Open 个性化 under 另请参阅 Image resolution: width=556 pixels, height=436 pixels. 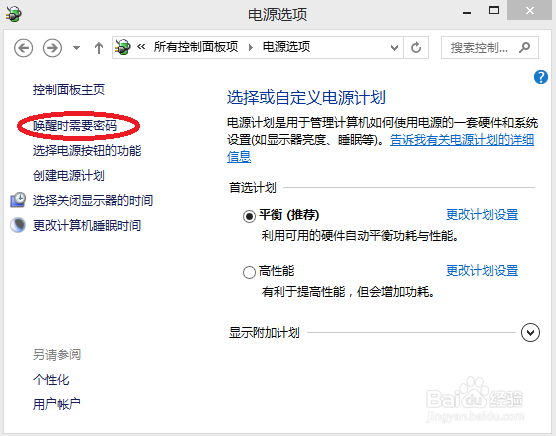[51, 379]
